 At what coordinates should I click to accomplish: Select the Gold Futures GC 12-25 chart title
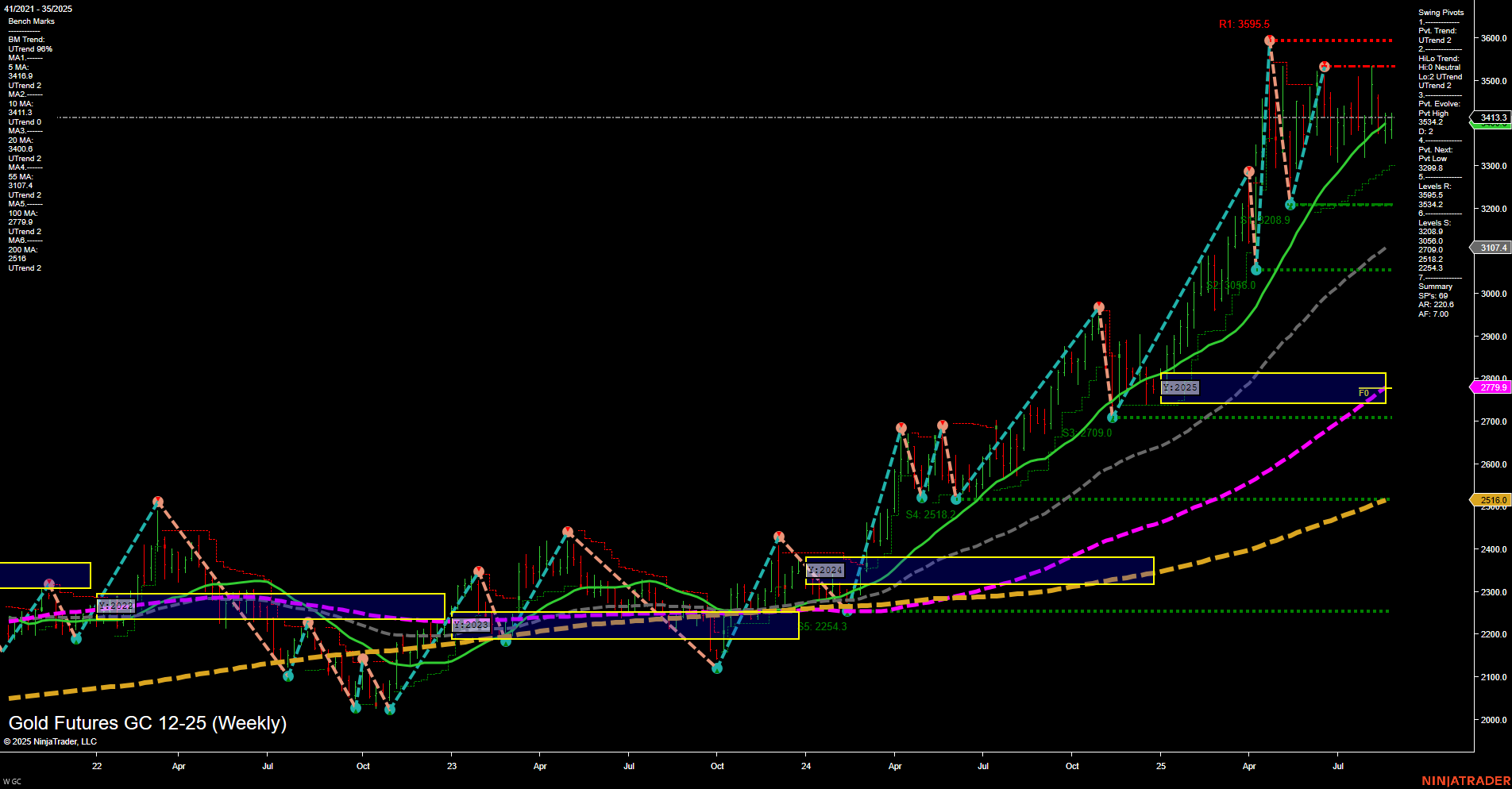point(147,723)
